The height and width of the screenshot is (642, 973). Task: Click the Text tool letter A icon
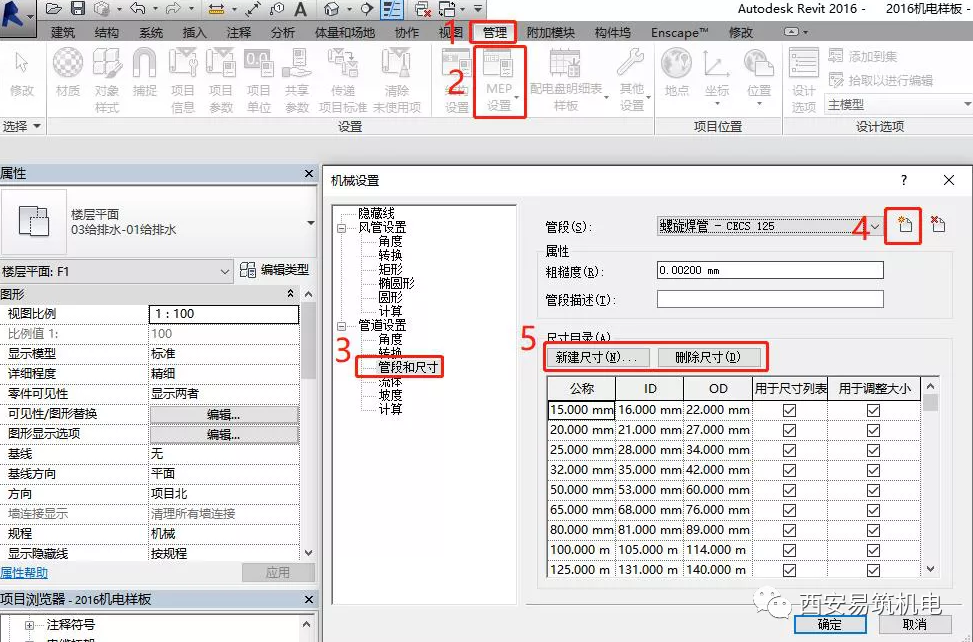[x=300, y=9]
